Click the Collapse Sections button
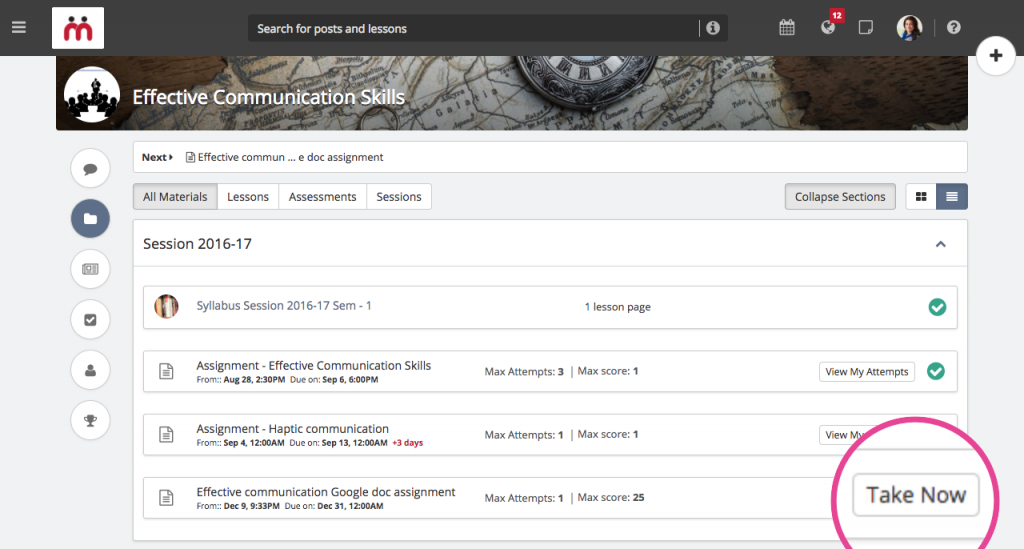 click(x=840, y=196)
